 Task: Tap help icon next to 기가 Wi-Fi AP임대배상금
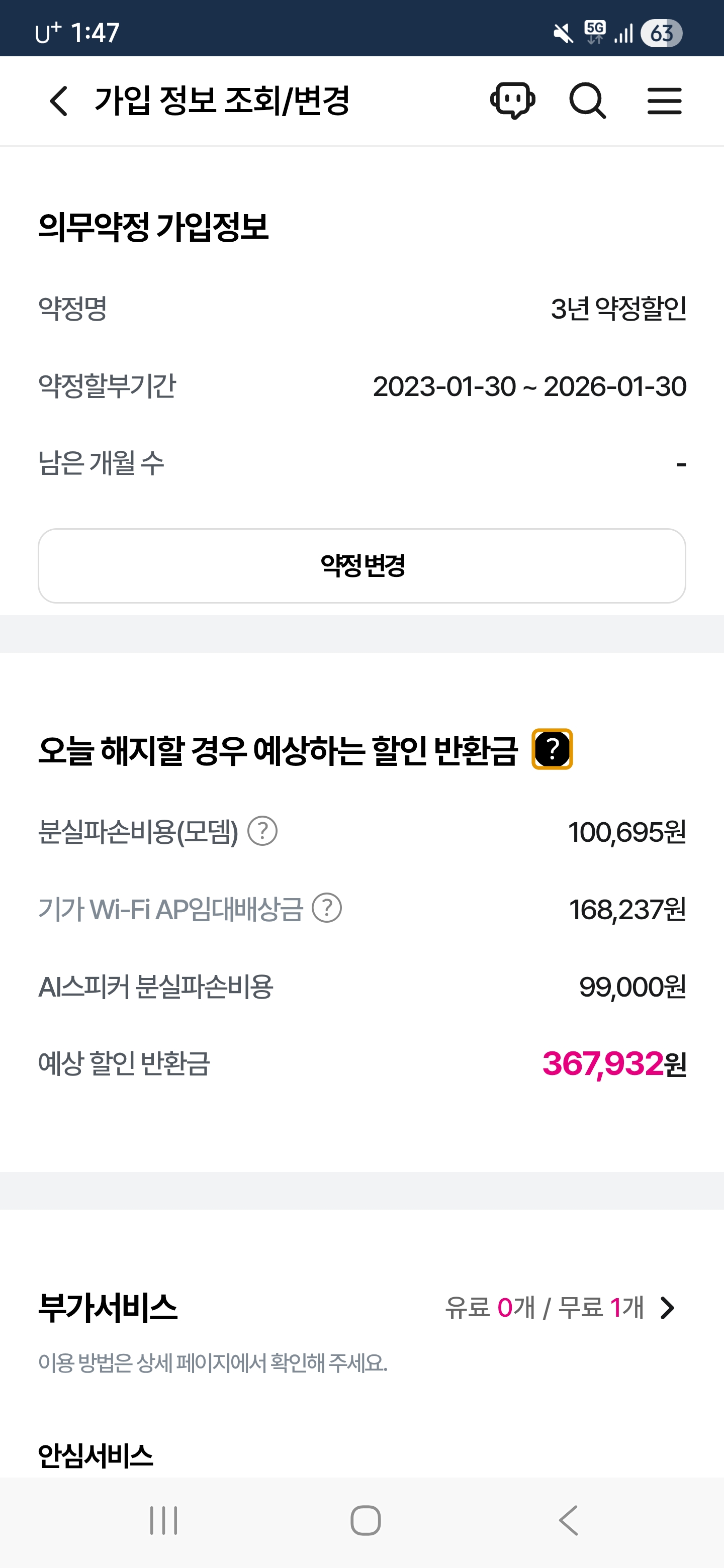click(x=327, y=909)
